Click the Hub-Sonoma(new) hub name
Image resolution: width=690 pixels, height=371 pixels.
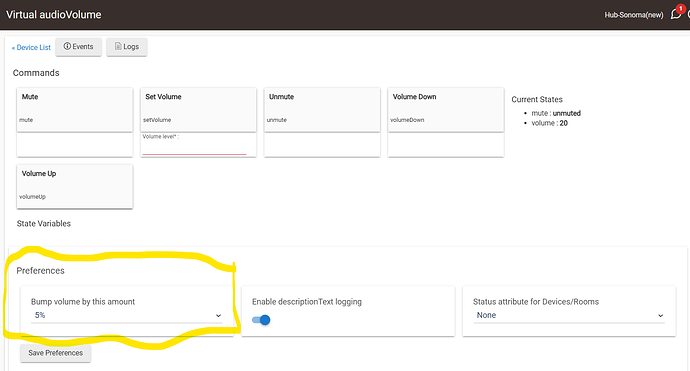coord(634,15)
